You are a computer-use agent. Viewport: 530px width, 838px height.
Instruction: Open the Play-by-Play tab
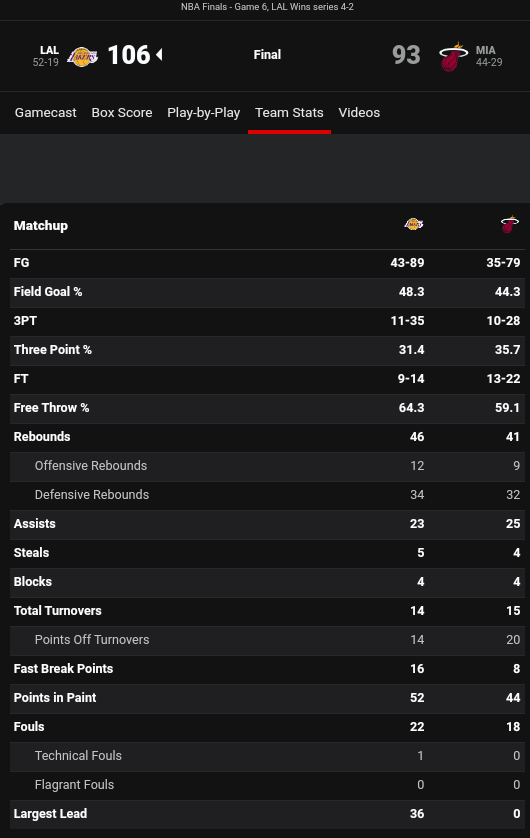point(204,113)
